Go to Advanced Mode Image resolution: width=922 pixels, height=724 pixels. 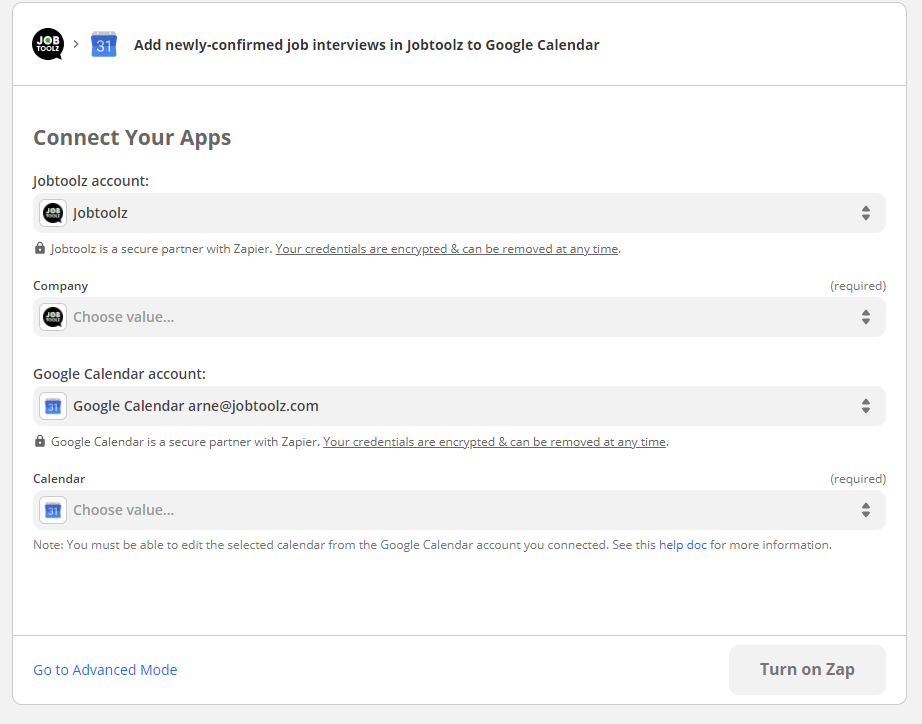click(105, 670)
